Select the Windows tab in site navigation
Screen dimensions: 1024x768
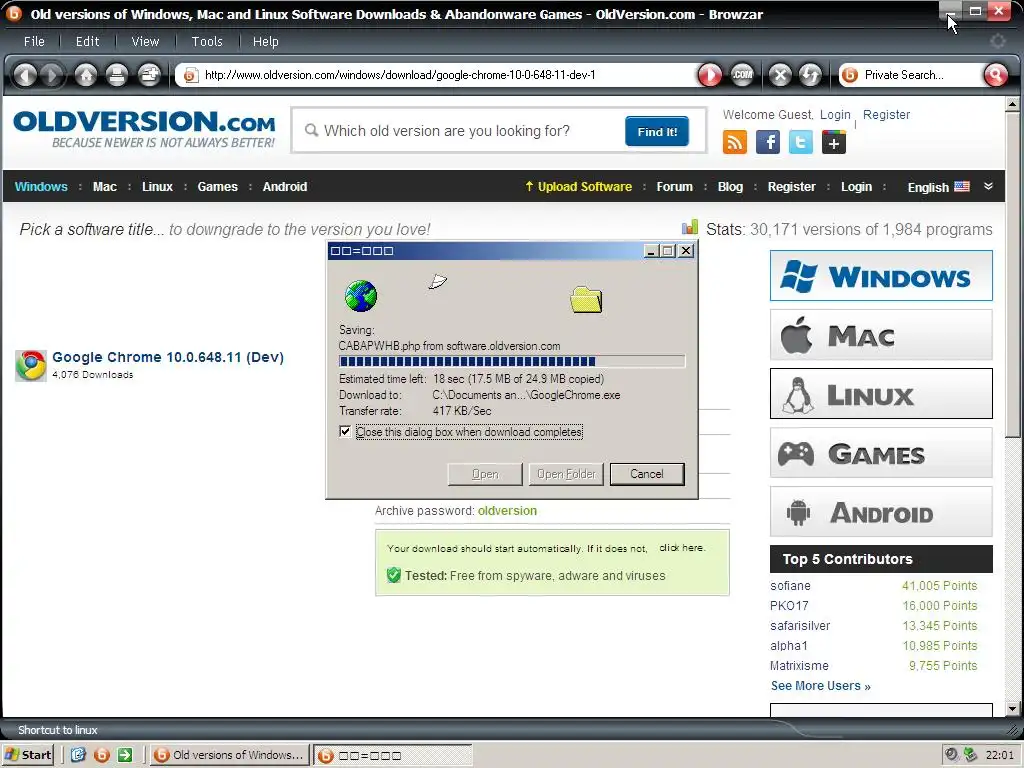tap(41, 187)
